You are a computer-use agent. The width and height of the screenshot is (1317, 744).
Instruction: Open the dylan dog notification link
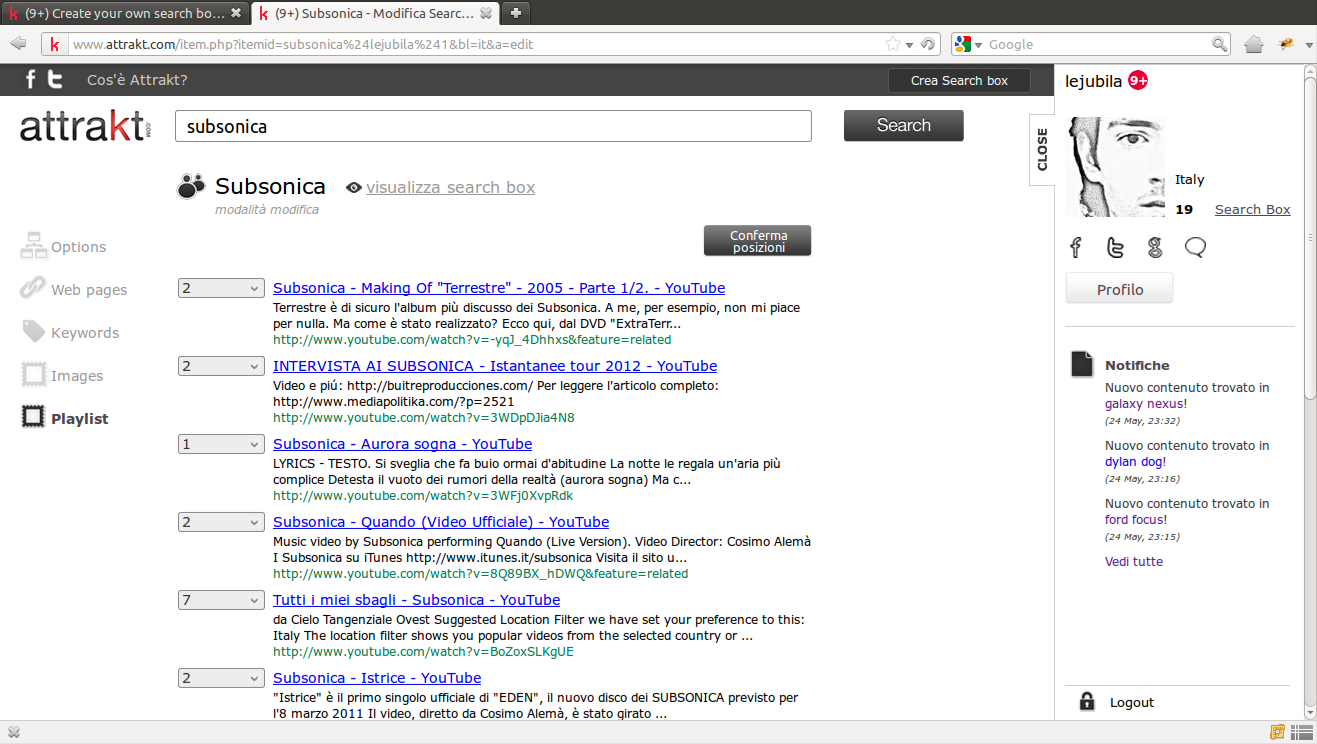coord(1134,462)
